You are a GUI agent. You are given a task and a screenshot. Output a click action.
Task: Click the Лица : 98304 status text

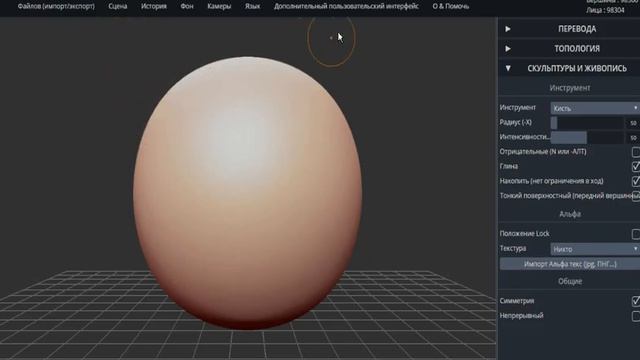tap(605, 10)
